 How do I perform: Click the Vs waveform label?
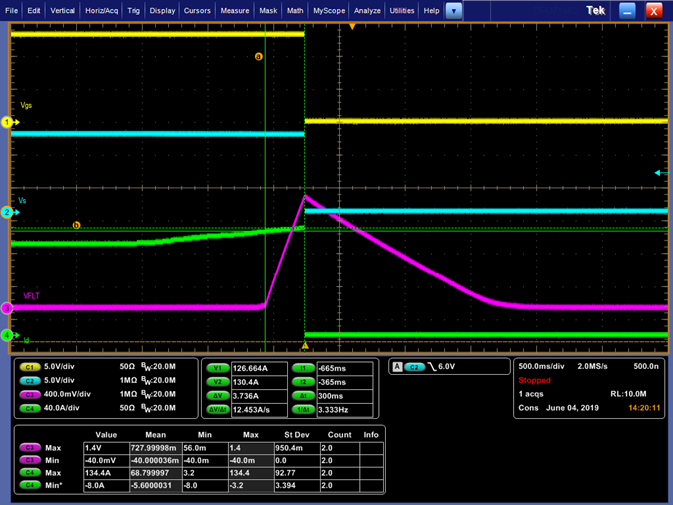click(x=22, y=200)
